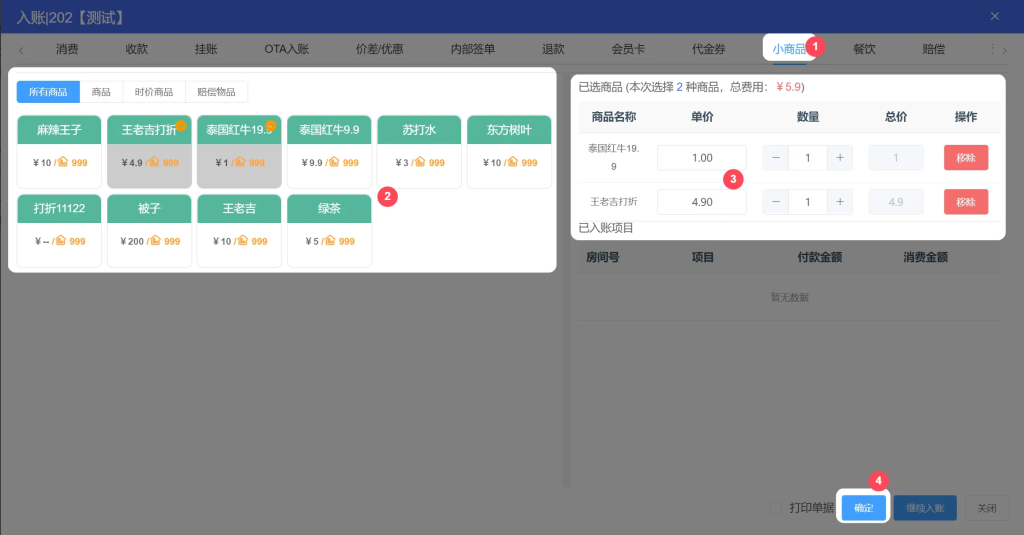This screenshot has width=1024, height=535.
Task: Decrease quantity of 泰国红牛19.9 with minus button
Action: 776,158
